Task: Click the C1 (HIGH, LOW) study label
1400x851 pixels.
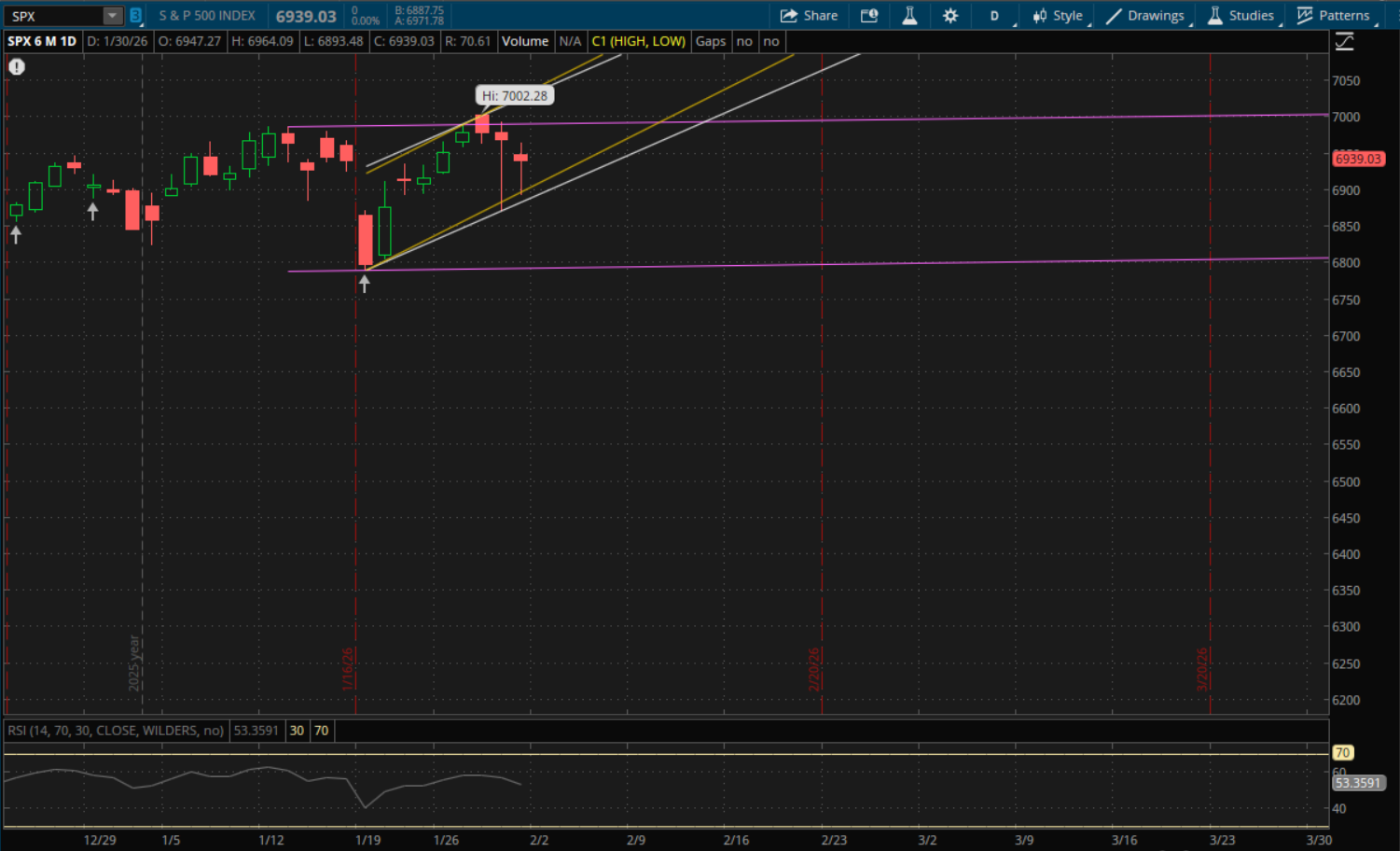Action: point(638,41)
